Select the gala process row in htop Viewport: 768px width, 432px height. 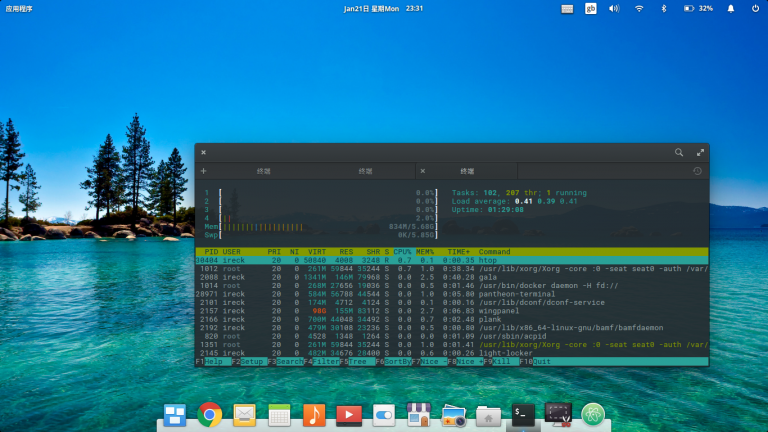click(x=452, y=277)
